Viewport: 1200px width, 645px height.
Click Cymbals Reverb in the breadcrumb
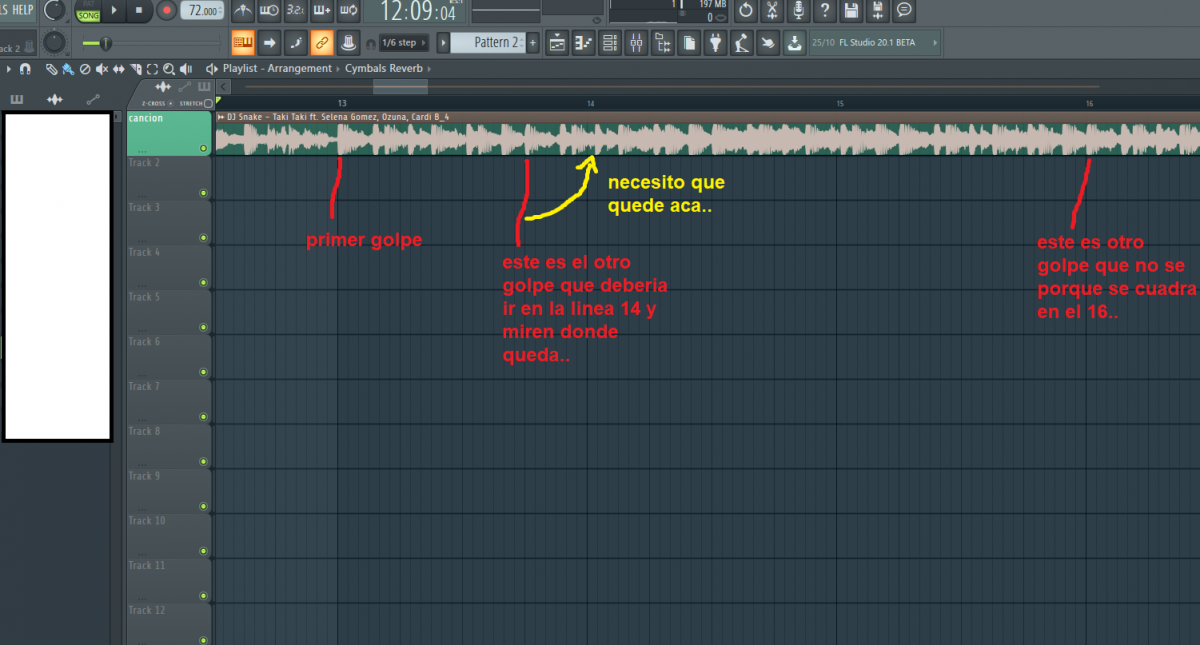[384, 69]
